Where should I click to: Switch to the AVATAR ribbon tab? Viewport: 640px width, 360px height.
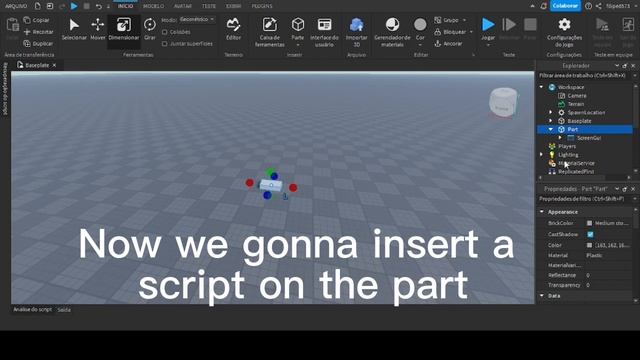pyautogui.click(x=182, y=6)
